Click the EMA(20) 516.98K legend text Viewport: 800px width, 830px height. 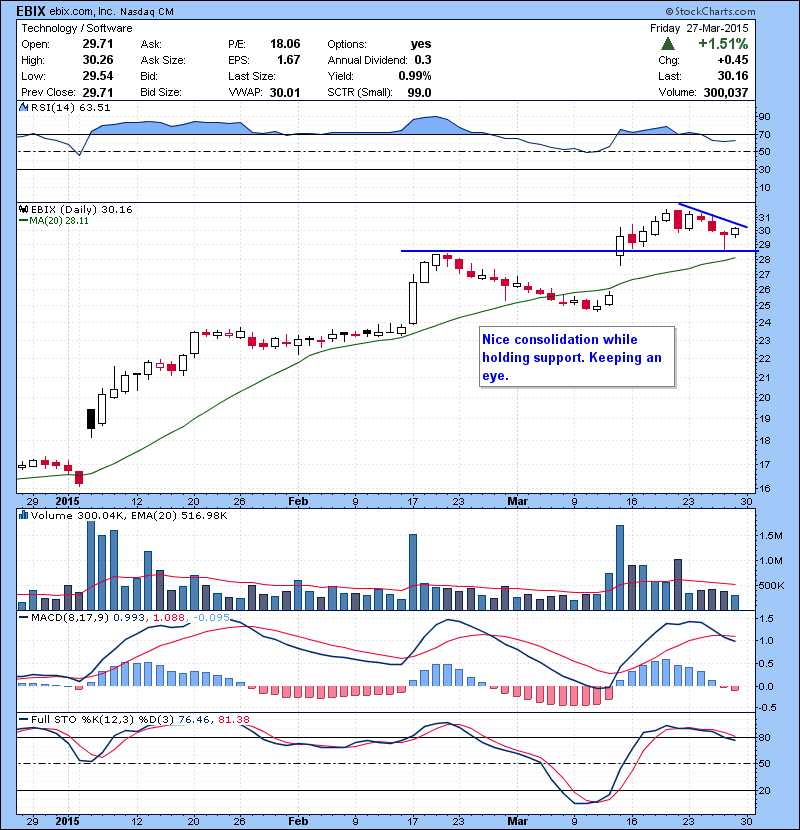177,515
